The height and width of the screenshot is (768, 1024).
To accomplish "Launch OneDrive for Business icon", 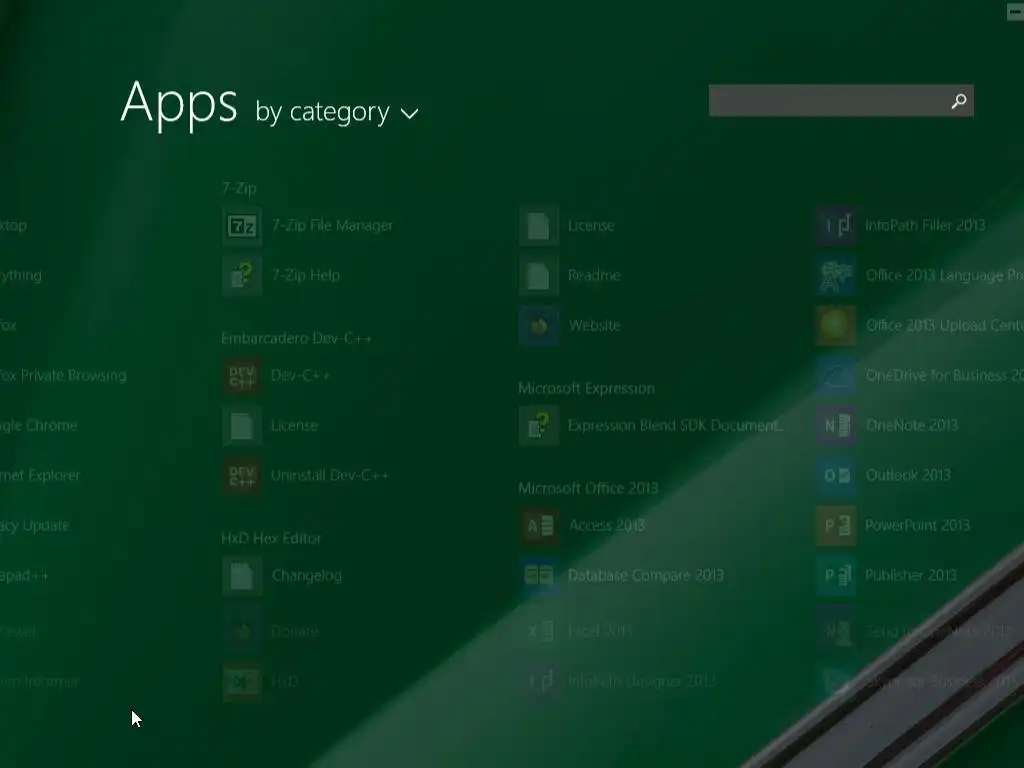I will click(836, 376).
